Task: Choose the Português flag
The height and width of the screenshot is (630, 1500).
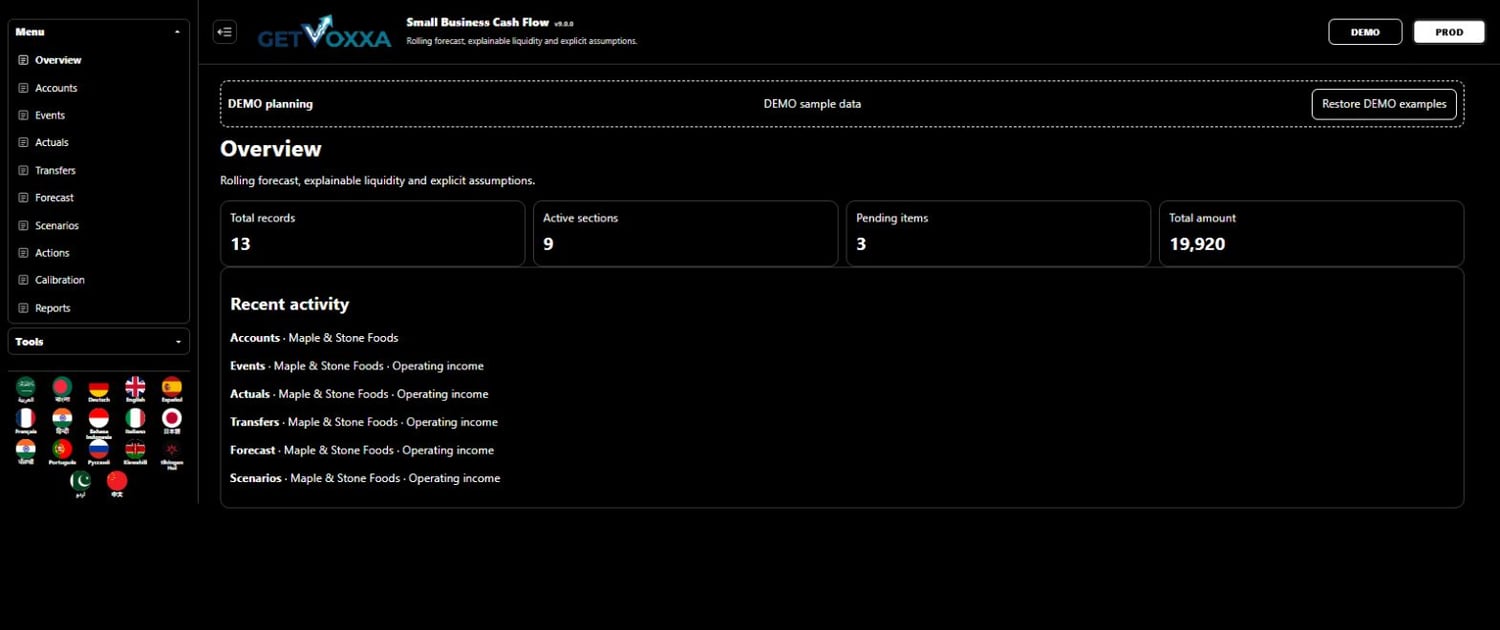Action: 62,452
